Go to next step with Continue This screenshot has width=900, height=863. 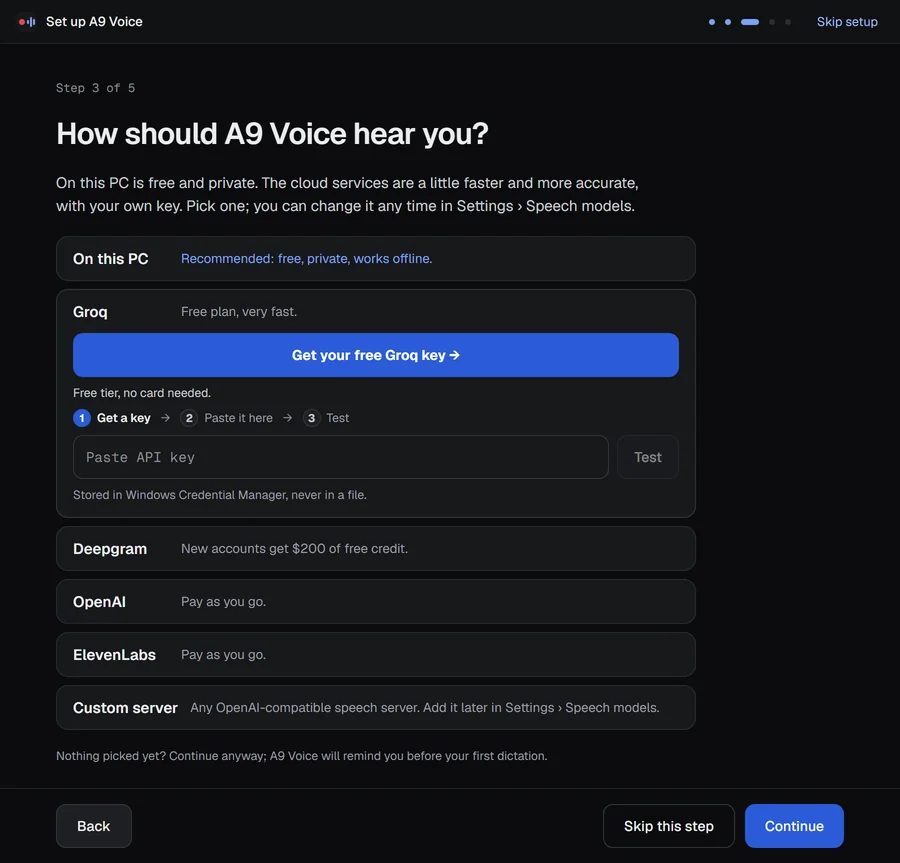794,826
